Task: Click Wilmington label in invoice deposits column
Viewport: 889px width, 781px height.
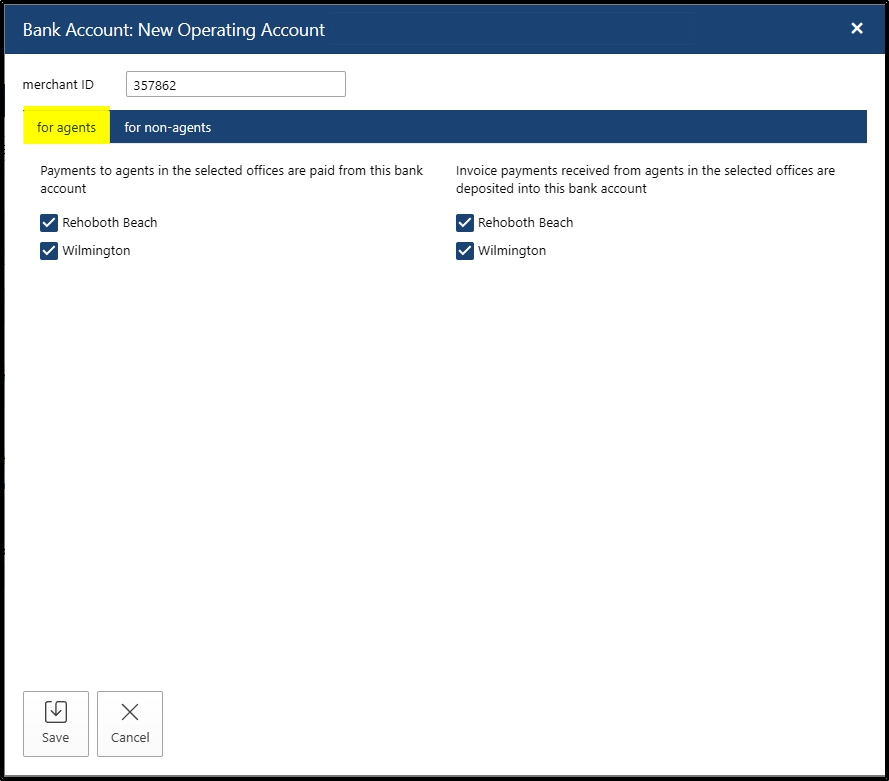Action: [512, 251]
